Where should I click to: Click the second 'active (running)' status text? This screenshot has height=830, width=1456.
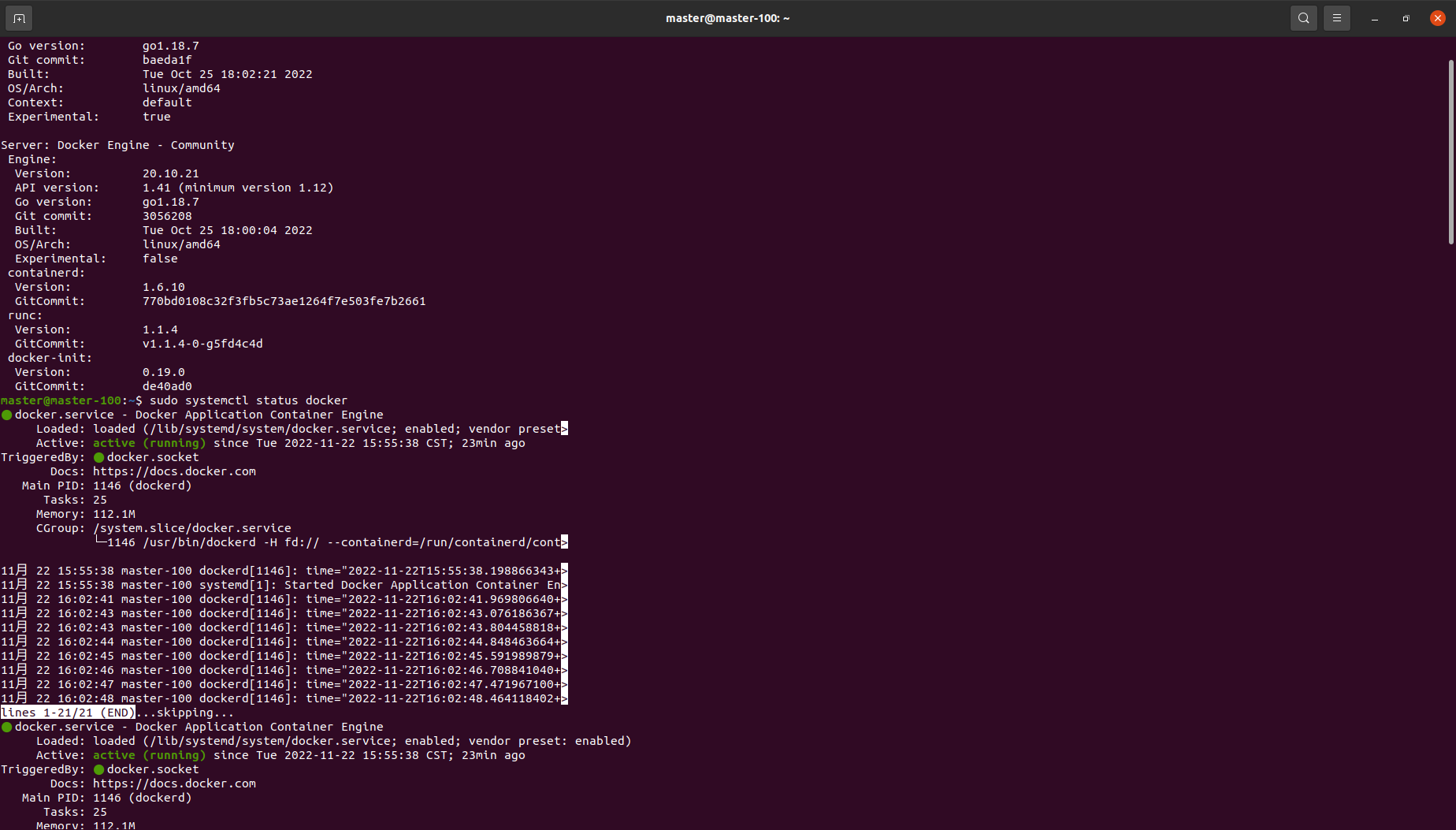click(150, 755)
